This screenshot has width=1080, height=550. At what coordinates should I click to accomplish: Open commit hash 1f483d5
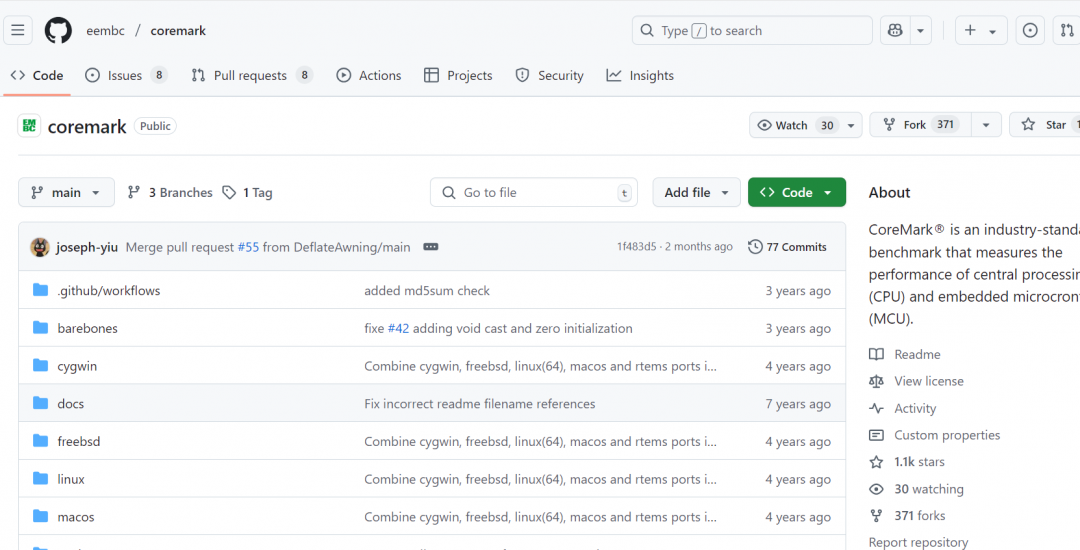point(636,247)
